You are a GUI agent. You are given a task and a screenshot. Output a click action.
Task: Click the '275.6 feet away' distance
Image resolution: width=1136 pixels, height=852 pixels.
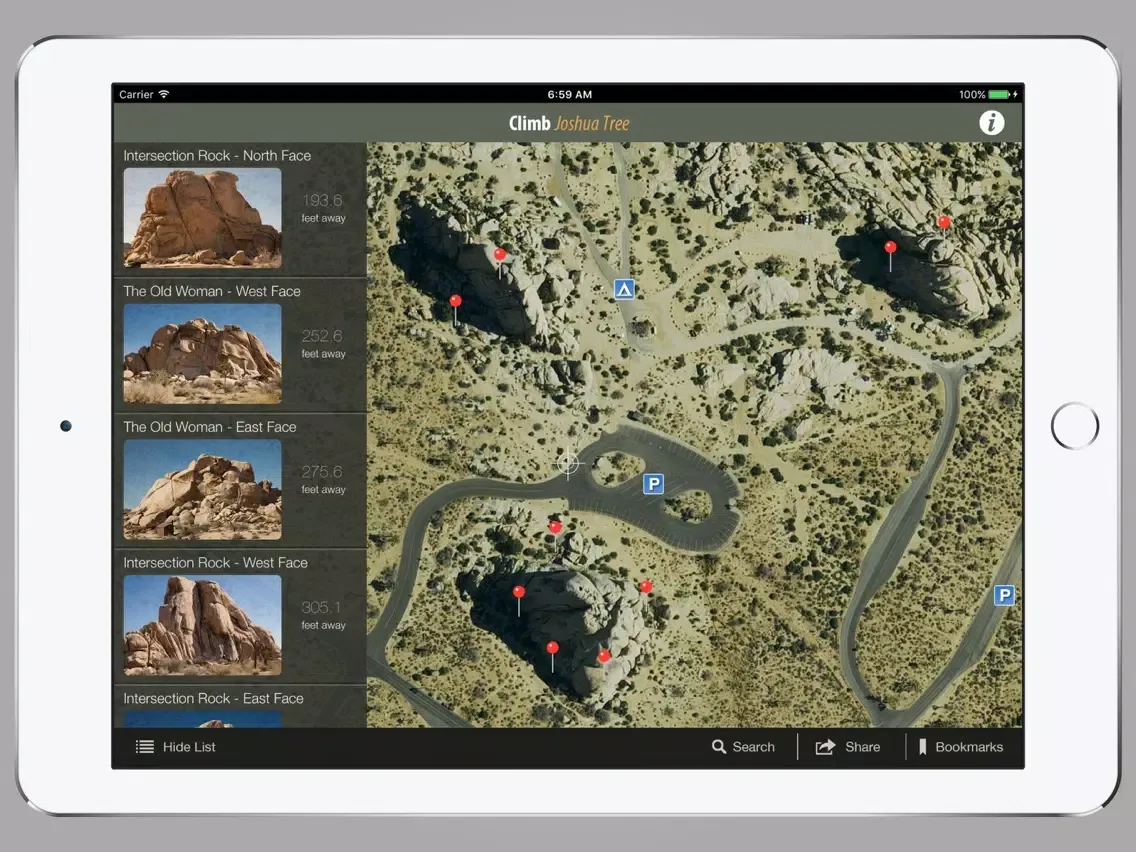tap(323, 479)
